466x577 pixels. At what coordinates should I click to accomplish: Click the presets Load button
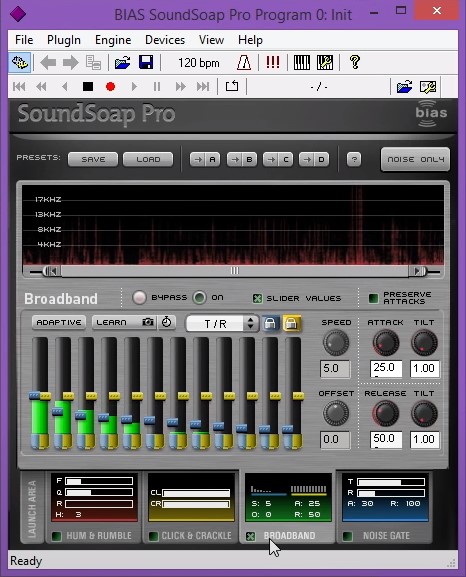[148, 159]
